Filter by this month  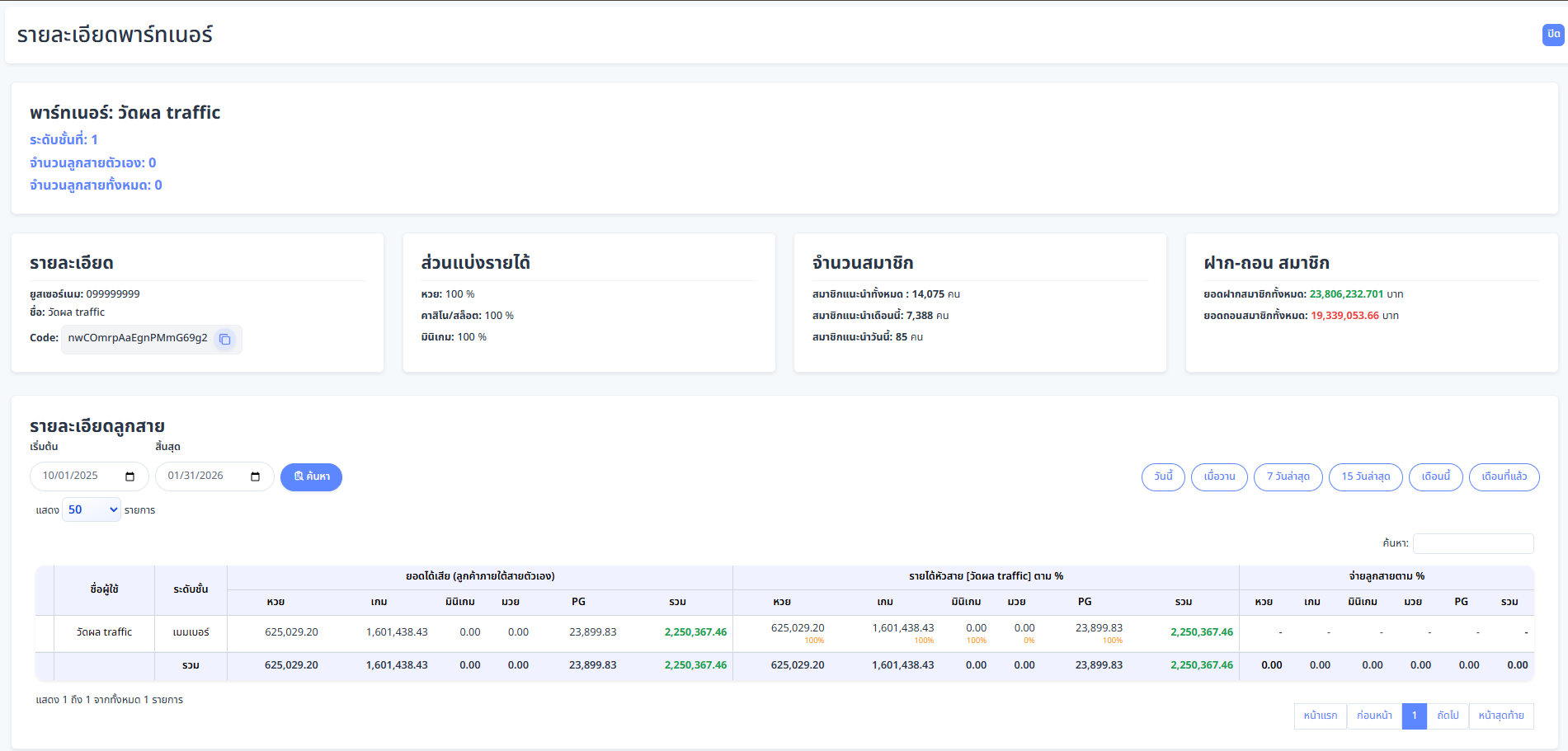[x=1435, y=476]
